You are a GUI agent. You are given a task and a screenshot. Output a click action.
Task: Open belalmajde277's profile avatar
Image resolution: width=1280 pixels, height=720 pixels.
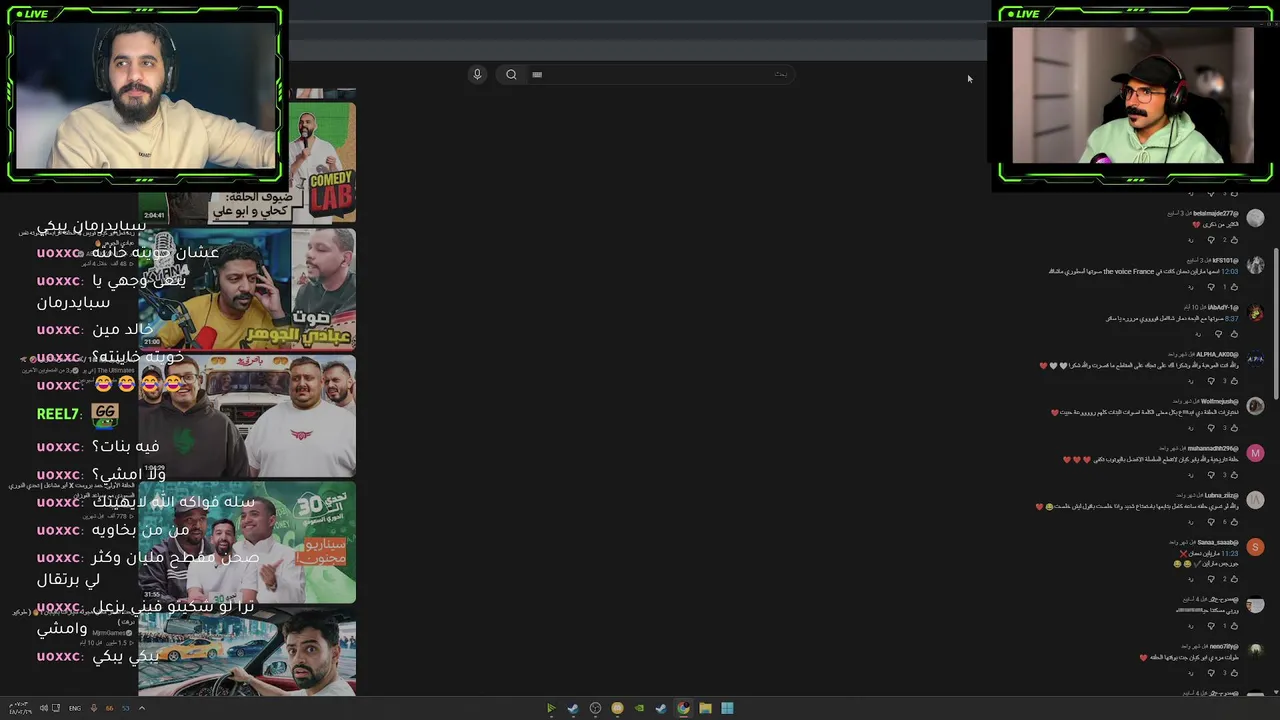[x=1255, y=218]
